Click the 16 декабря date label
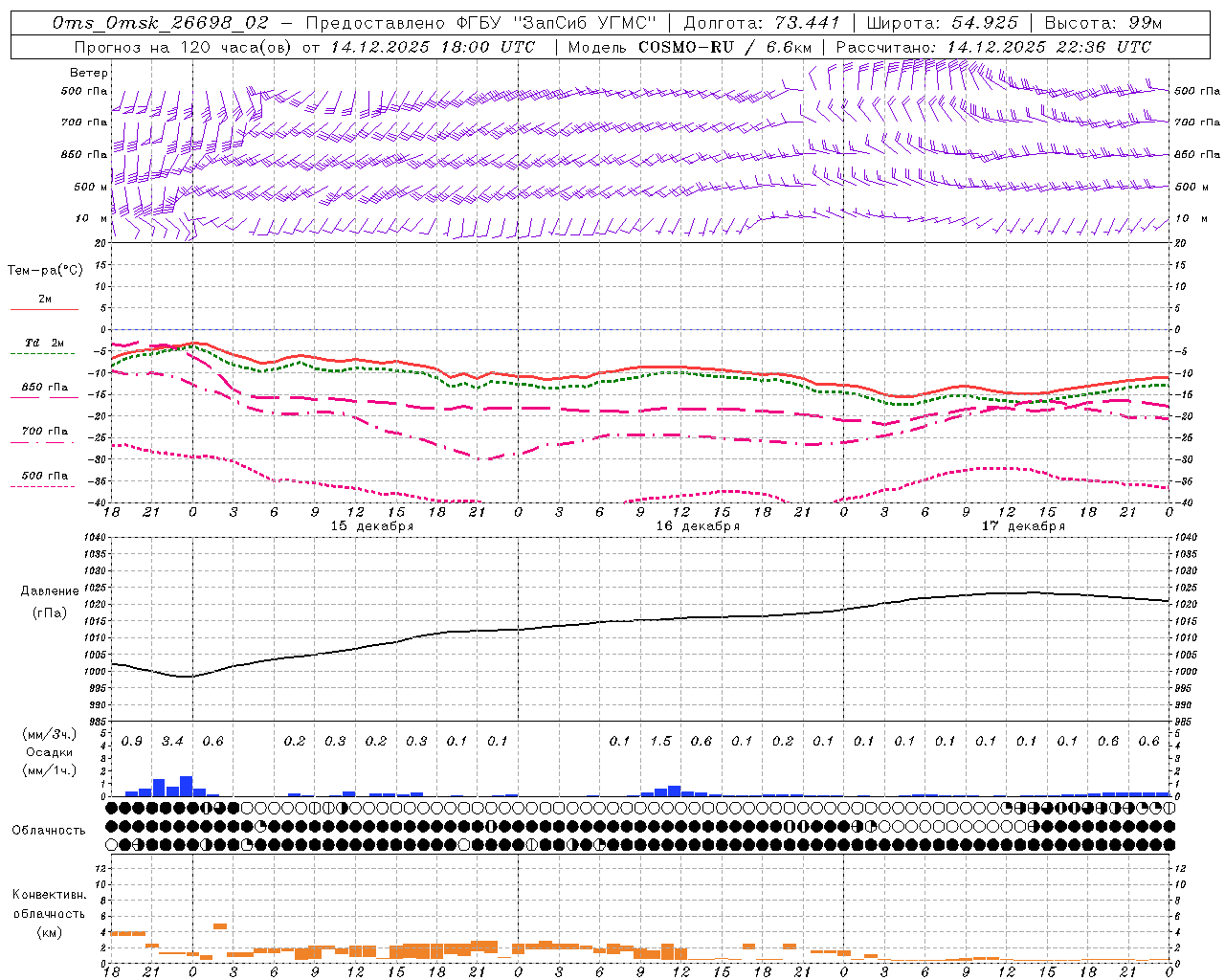 pos(698,526)
